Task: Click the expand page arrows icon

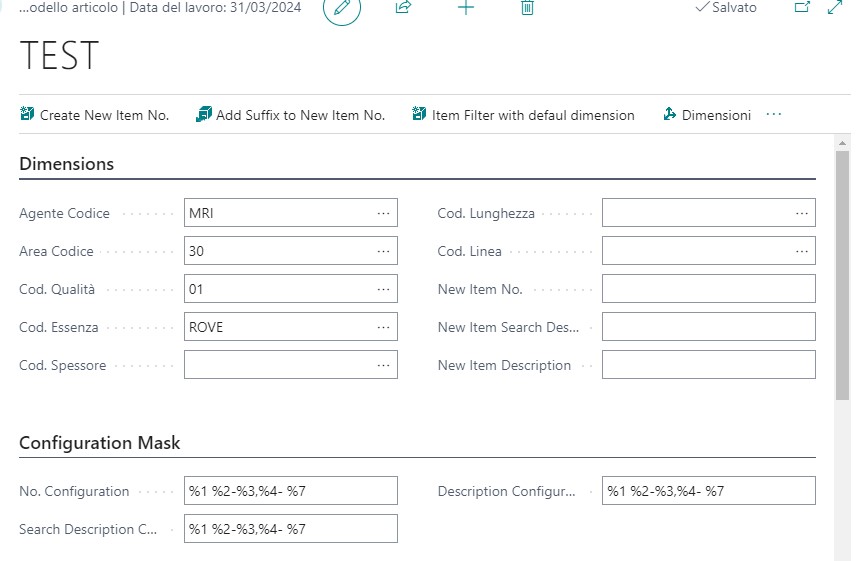Action: (x=836, y=8)
